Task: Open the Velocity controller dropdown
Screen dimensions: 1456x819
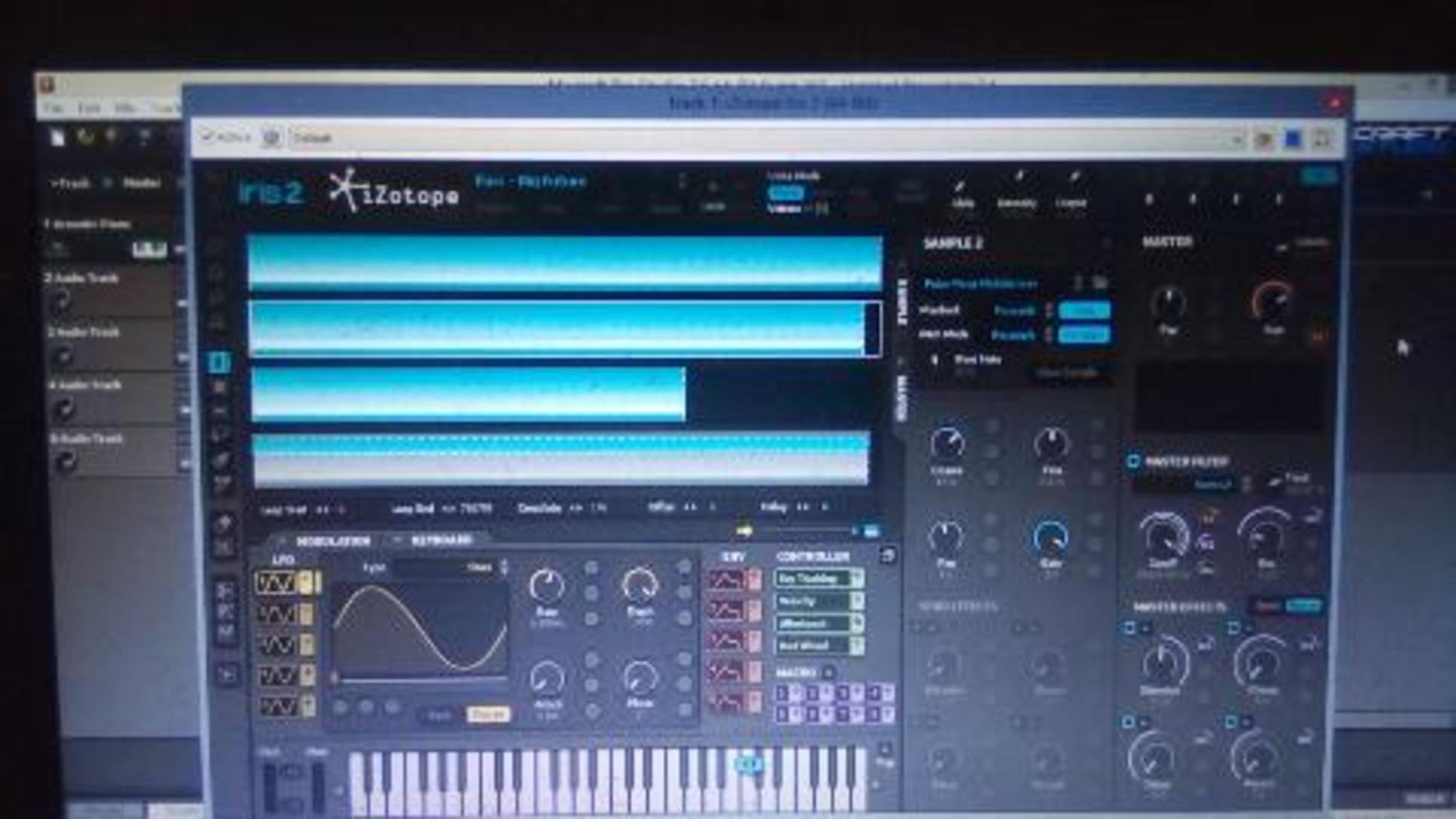Action: click(818, 601)
